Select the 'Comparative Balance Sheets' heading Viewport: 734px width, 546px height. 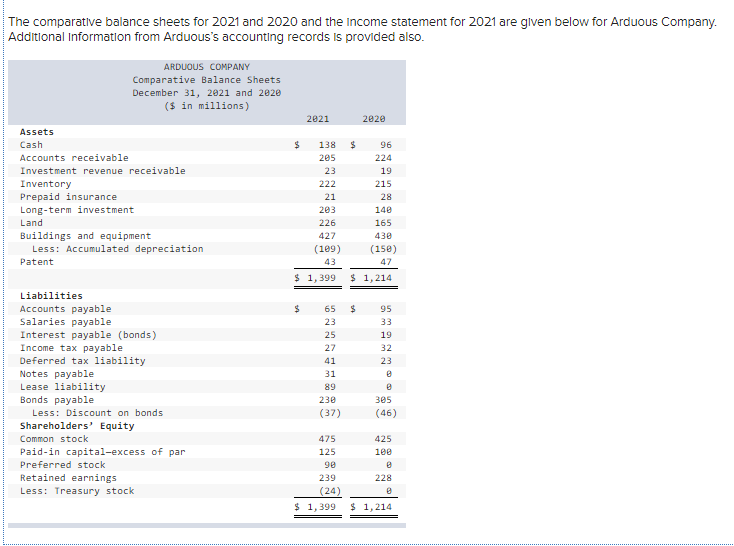click(206, 80)
